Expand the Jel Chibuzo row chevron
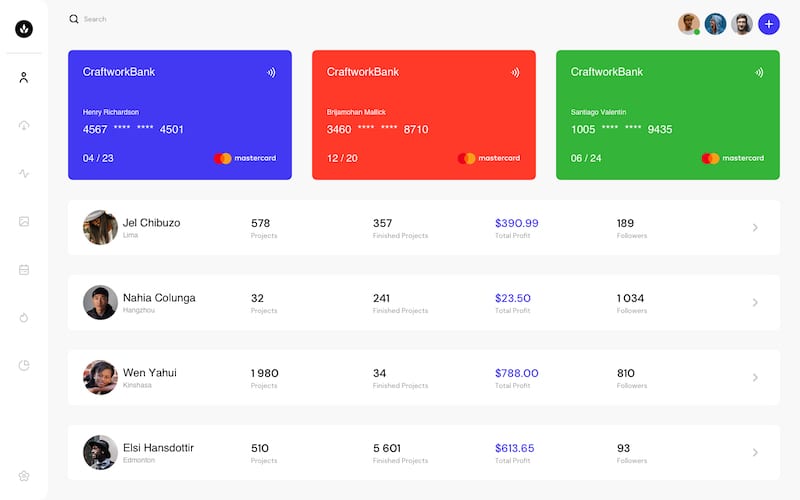The image size is (800, 500). pyautogui.click(x=755, y=227)
